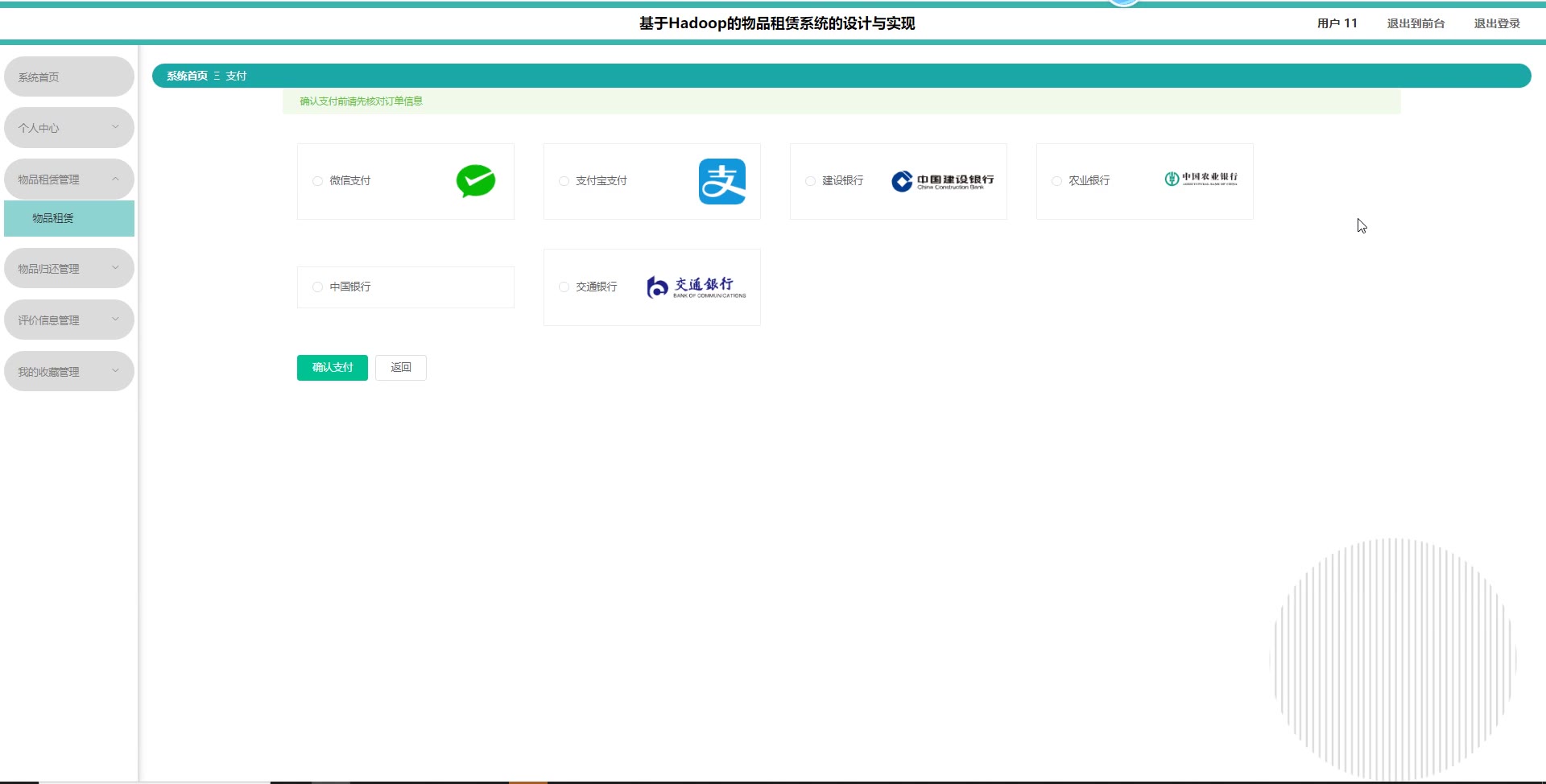Expand the 物品归还管理 chevron

(115, 268)
